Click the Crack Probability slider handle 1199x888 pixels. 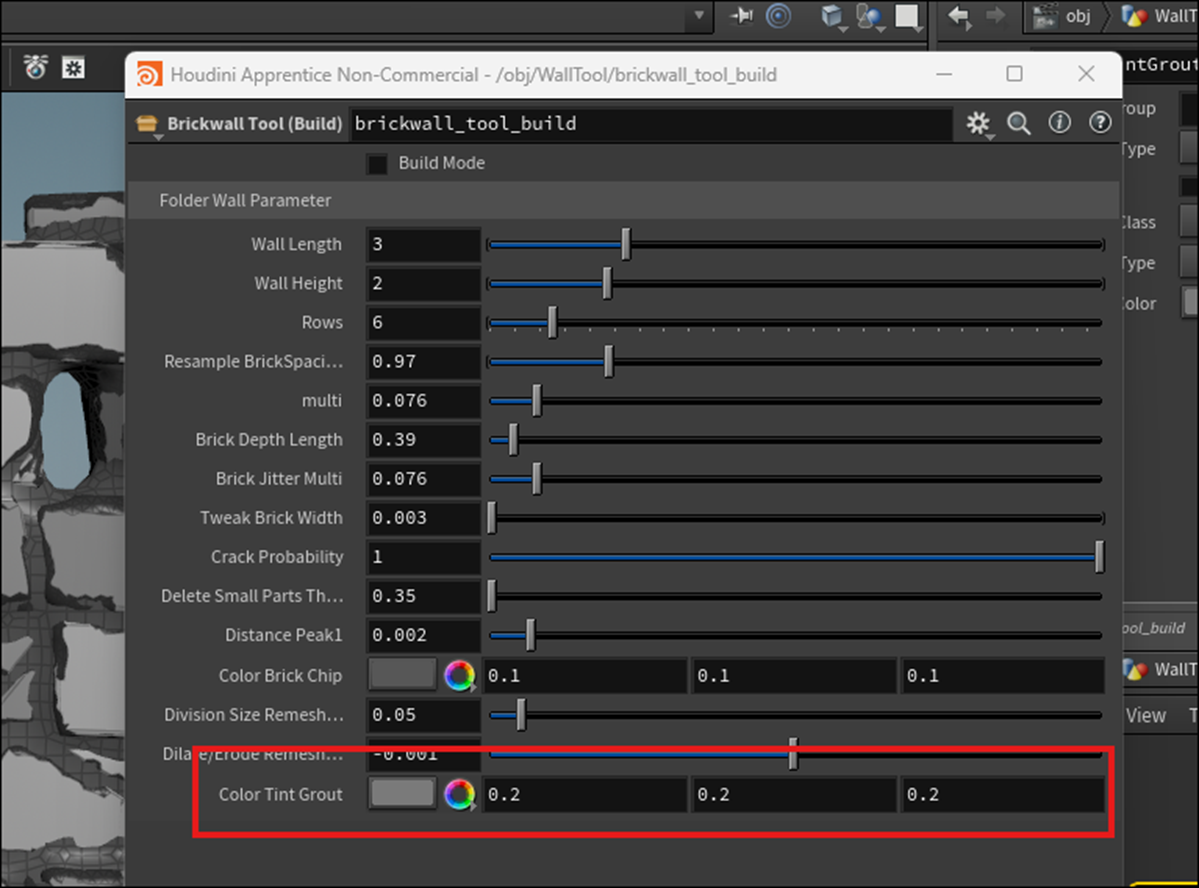1100,557
